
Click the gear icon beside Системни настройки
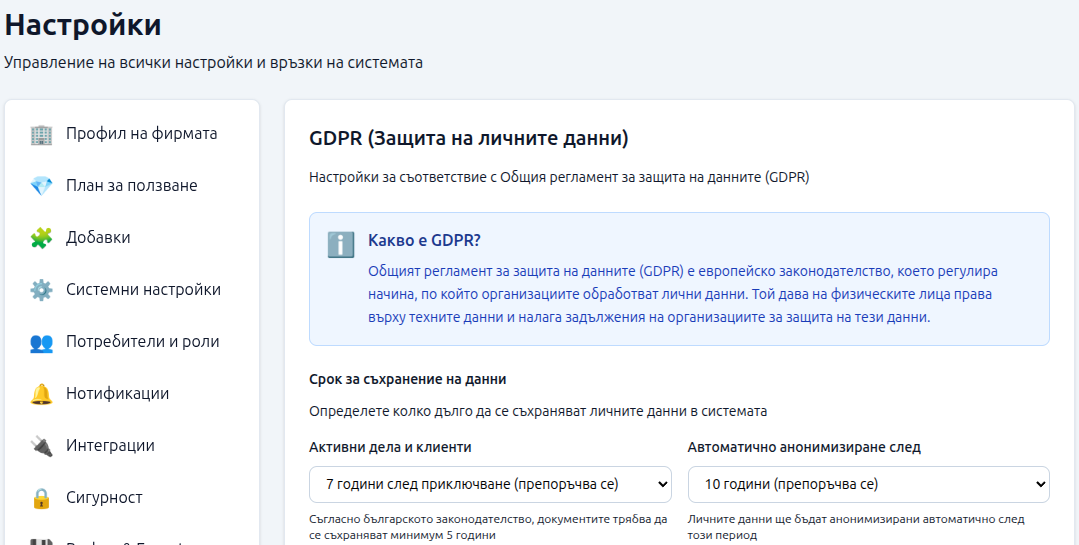(41, 290)
